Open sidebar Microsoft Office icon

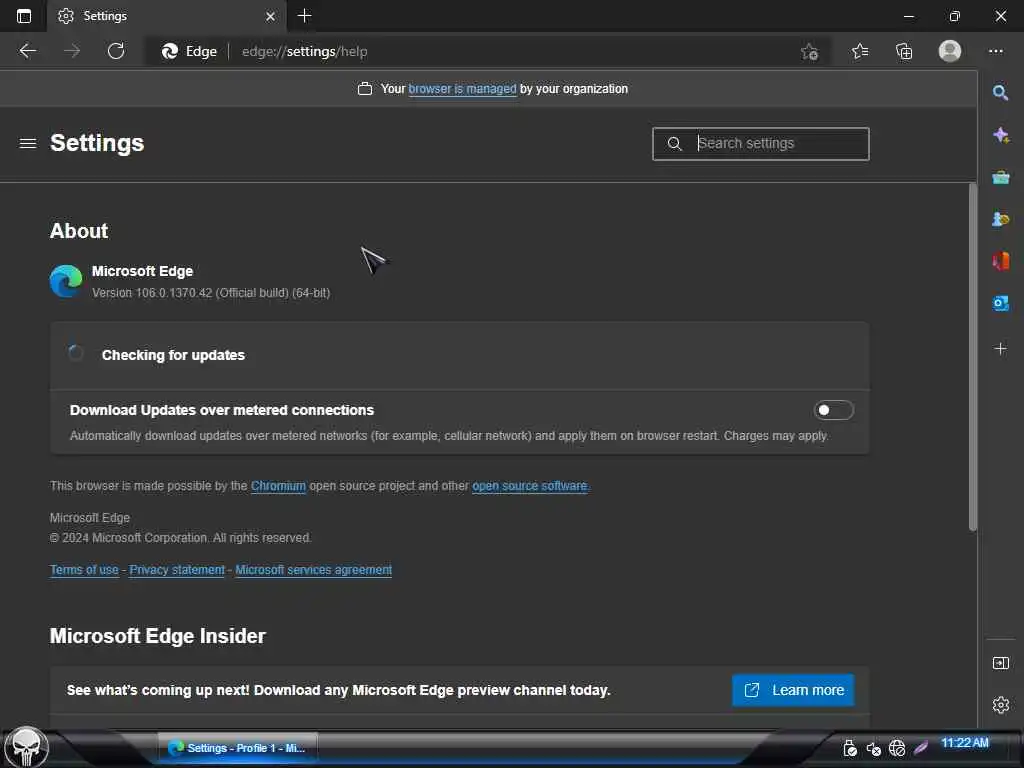click(x=1000, y=261)
